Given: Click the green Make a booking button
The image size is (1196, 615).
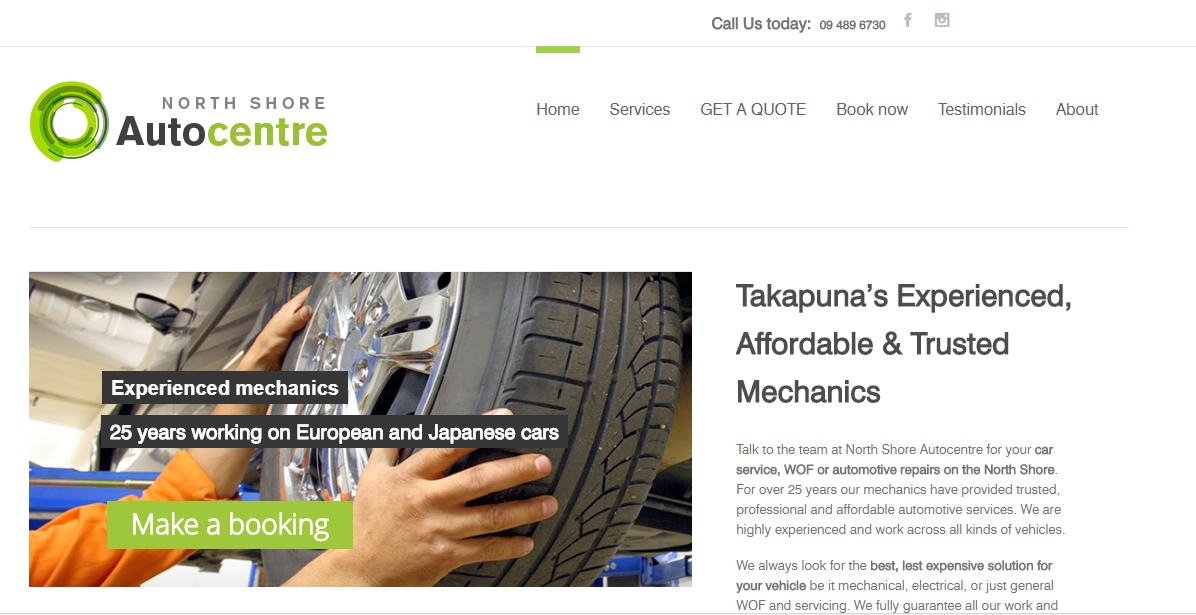Looking at the screenshot, I should (230, 525).
